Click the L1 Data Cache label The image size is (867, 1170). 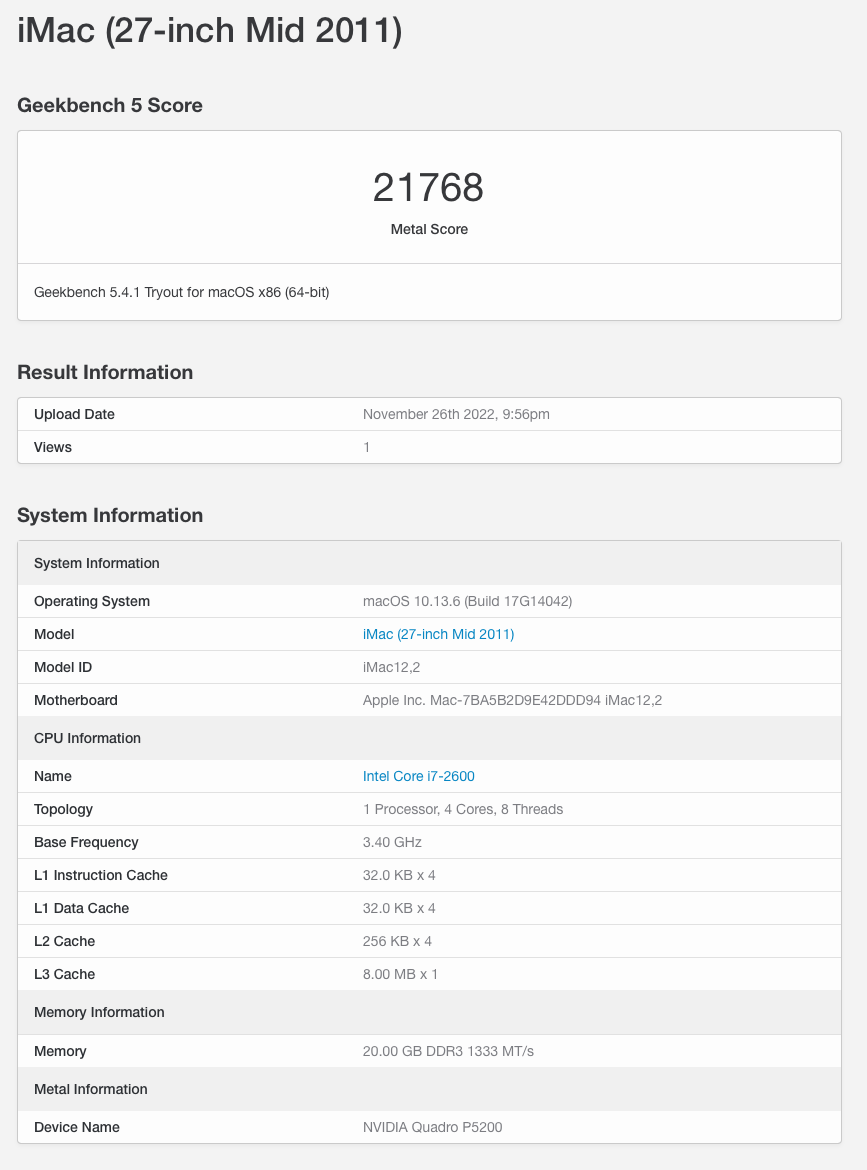[81, 908]
